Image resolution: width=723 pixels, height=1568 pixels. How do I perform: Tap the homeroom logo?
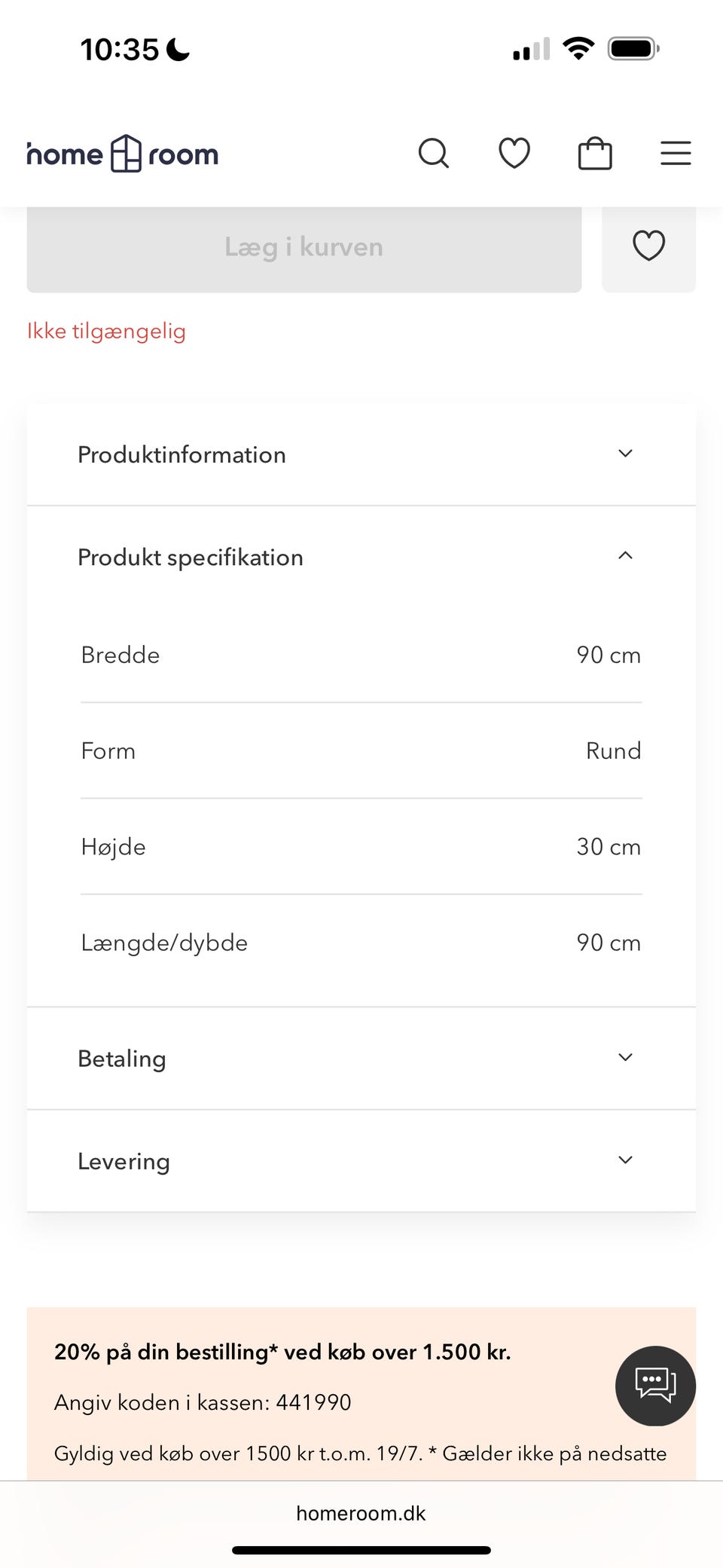(x=123, y=154)
